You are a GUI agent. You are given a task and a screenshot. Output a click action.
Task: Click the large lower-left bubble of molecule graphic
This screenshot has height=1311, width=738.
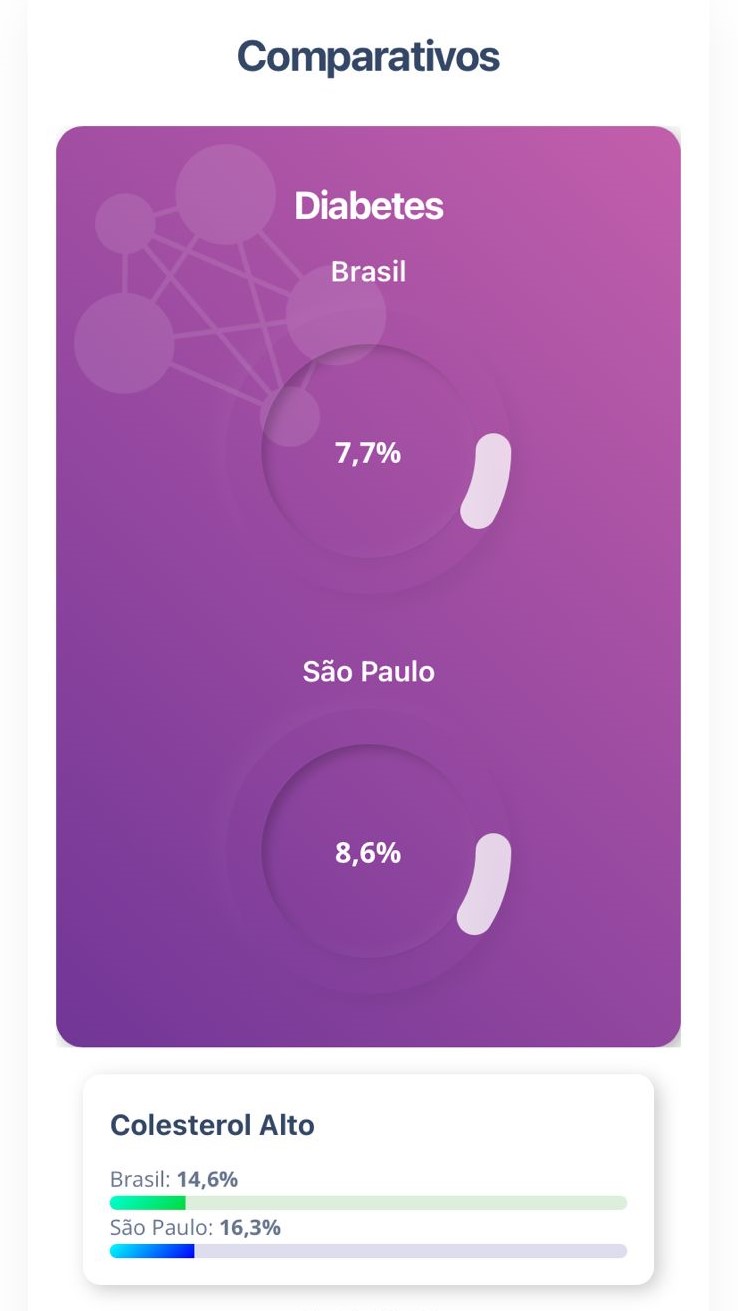pos(124,343)
